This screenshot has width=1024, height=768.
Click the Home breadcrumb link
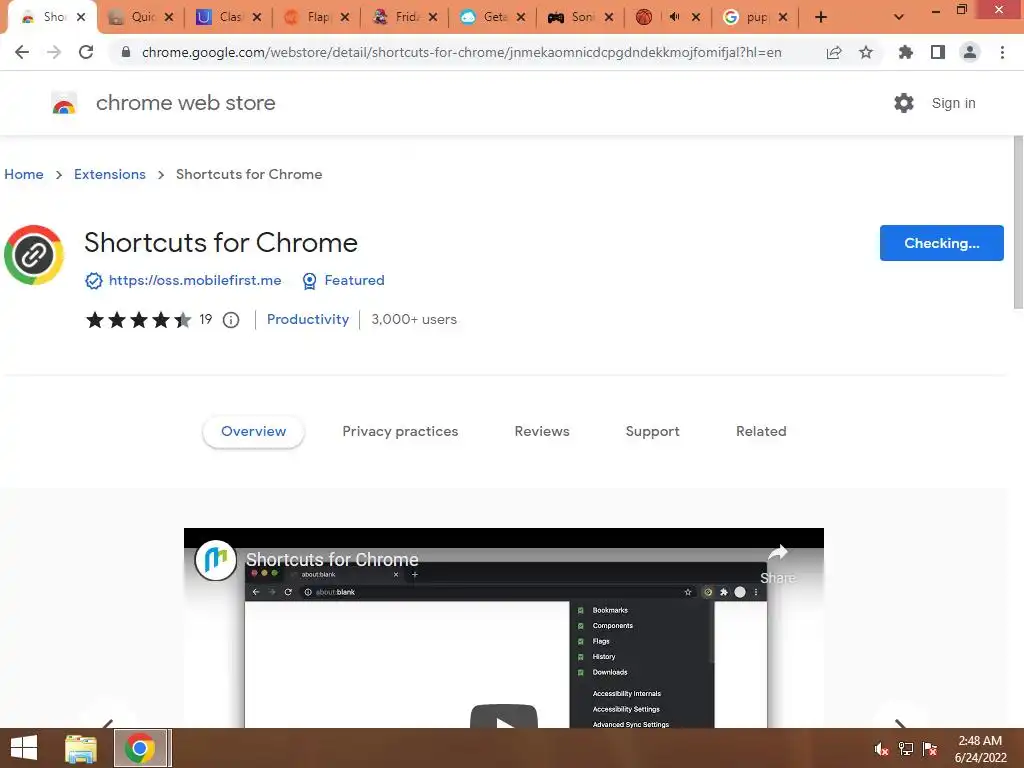(24, 174)
